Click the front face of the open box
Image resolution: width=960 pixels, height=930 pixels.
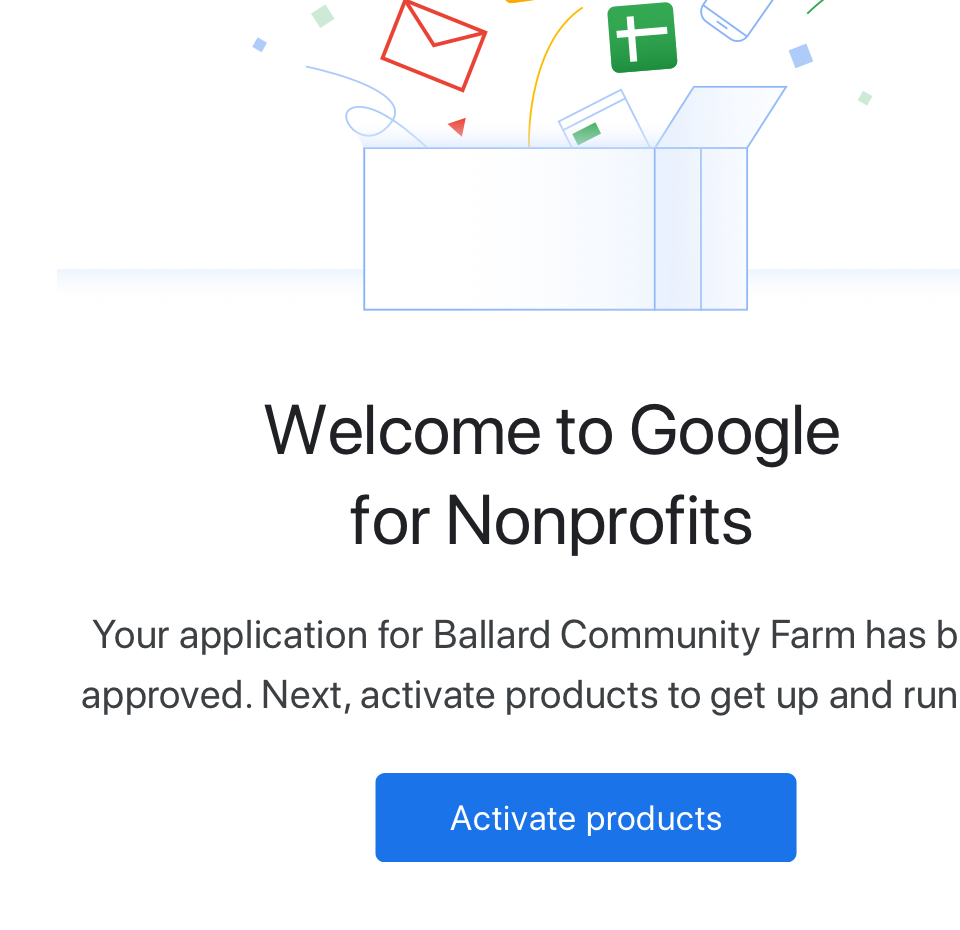tap(509, 229)
